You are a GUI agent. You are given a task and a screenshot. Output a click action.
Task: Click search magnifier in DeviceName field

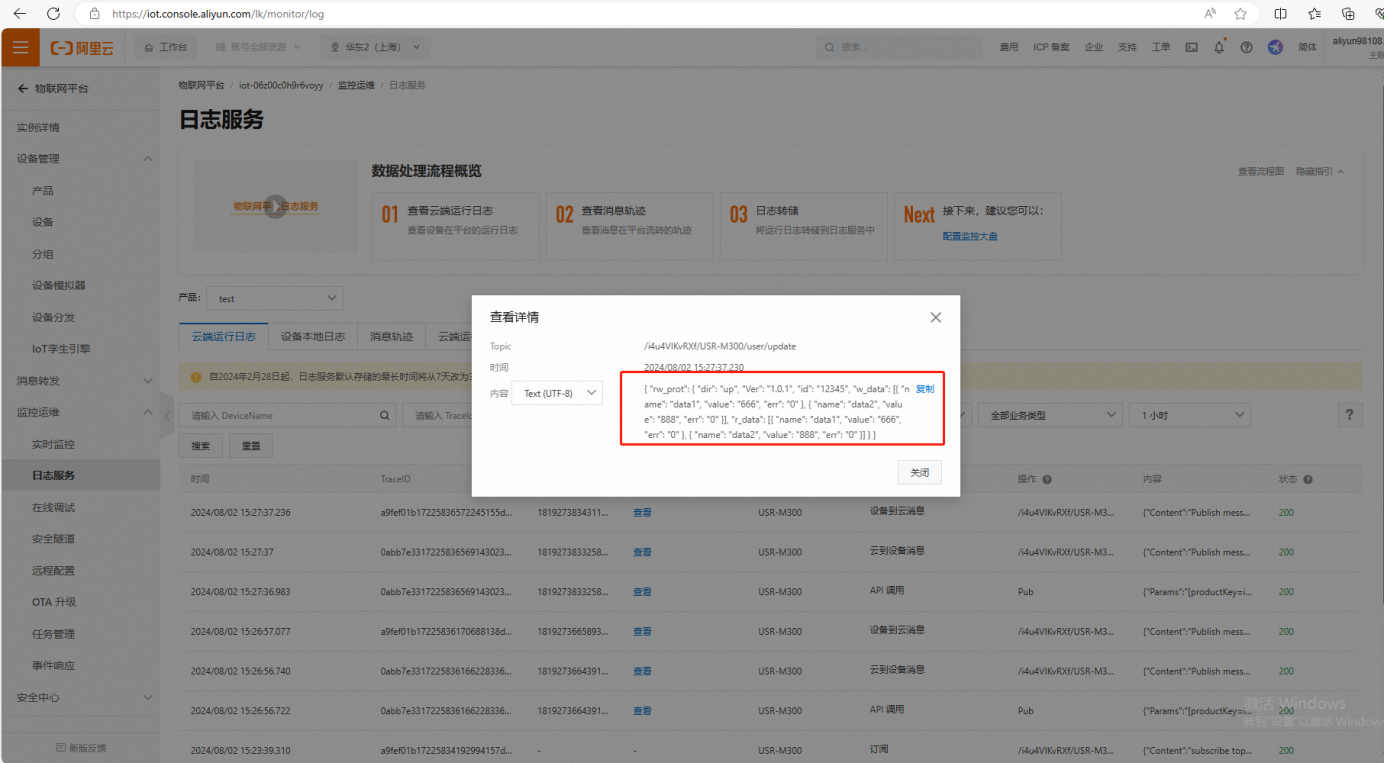click(x=384, y=415)
